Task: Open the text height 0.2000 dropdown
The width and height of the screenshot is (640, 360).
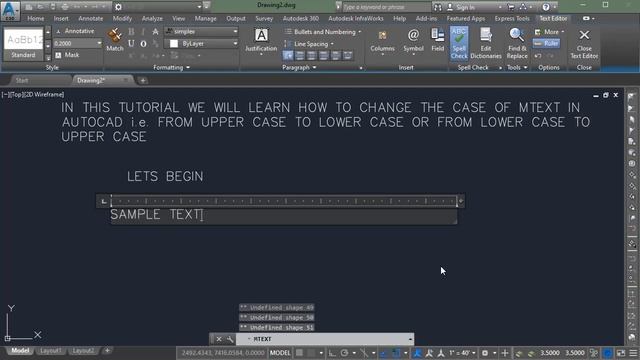Action: click(99, 43)
